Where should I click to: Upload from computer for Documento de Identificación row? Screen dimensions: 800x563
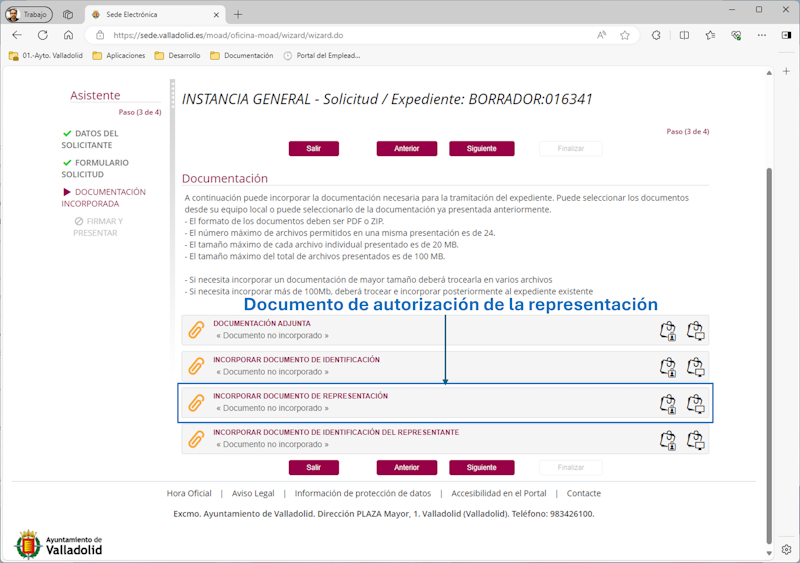695,367
